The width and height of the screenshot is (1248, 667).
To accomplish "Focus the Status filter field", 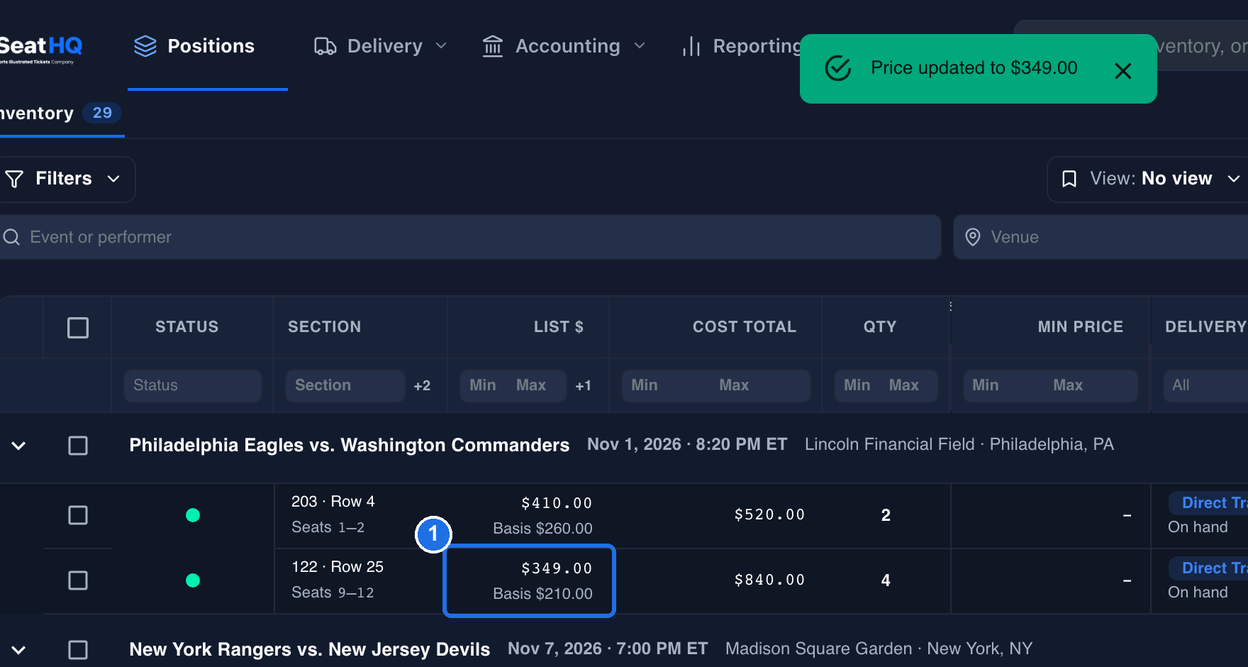I will 192,385.
